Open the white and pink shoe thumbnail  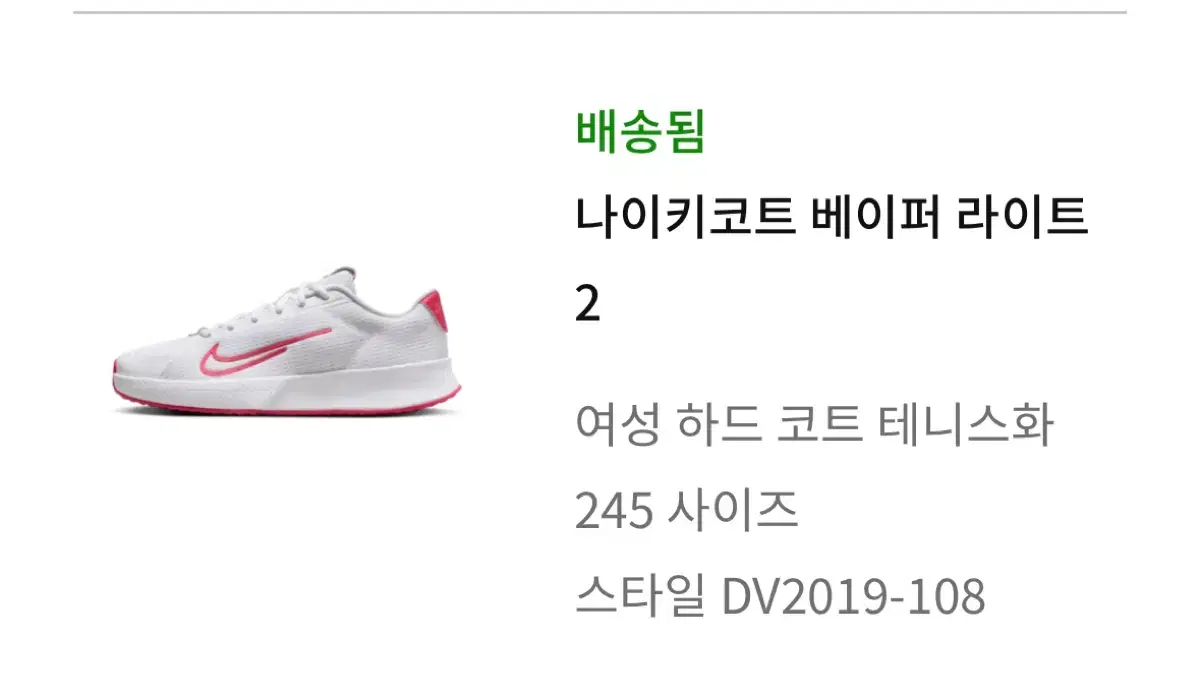tap(287, 339)
